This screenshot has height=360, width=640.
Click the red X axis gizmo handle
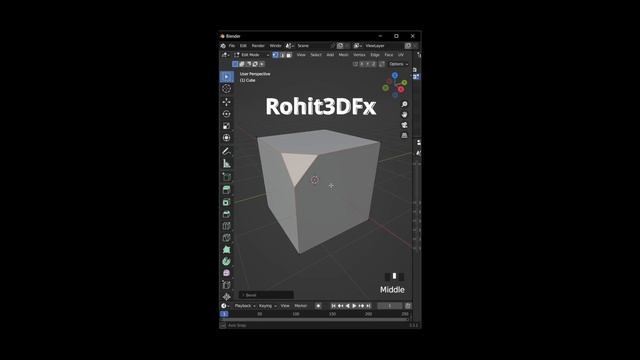tap(401, 89)
